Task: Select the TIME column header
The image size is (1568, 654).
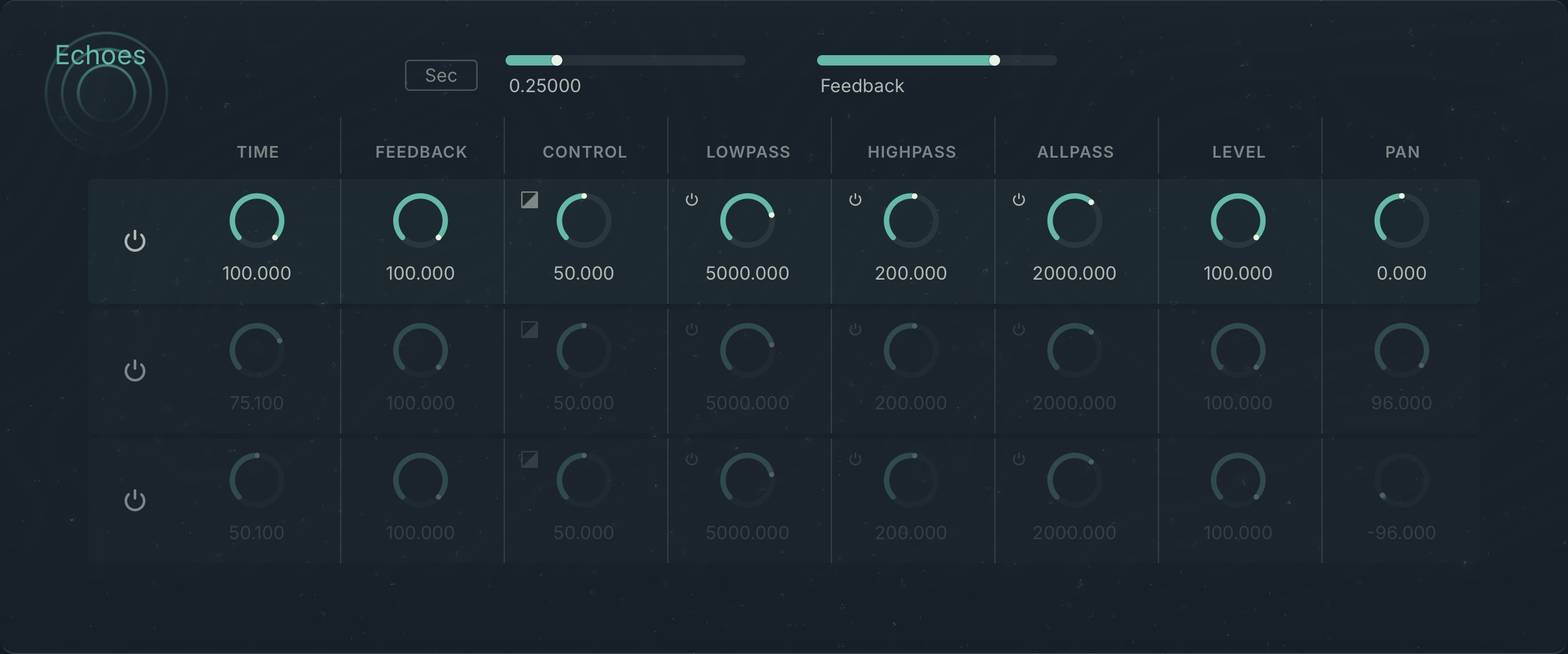Action: click(x=257, y=151)
